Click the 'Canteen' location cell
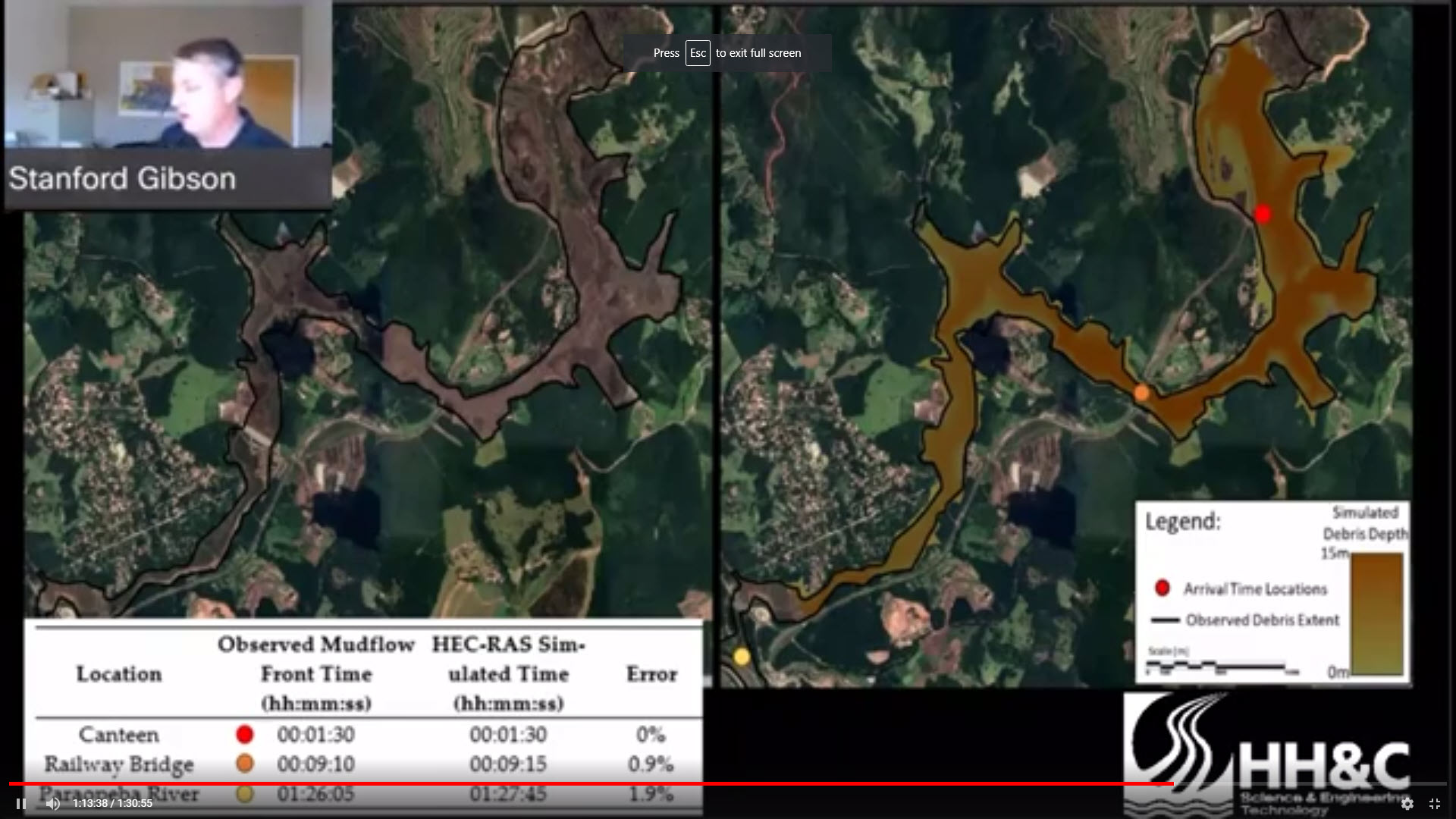Viewport: 1456px width, 819px height. click(119, 734)
